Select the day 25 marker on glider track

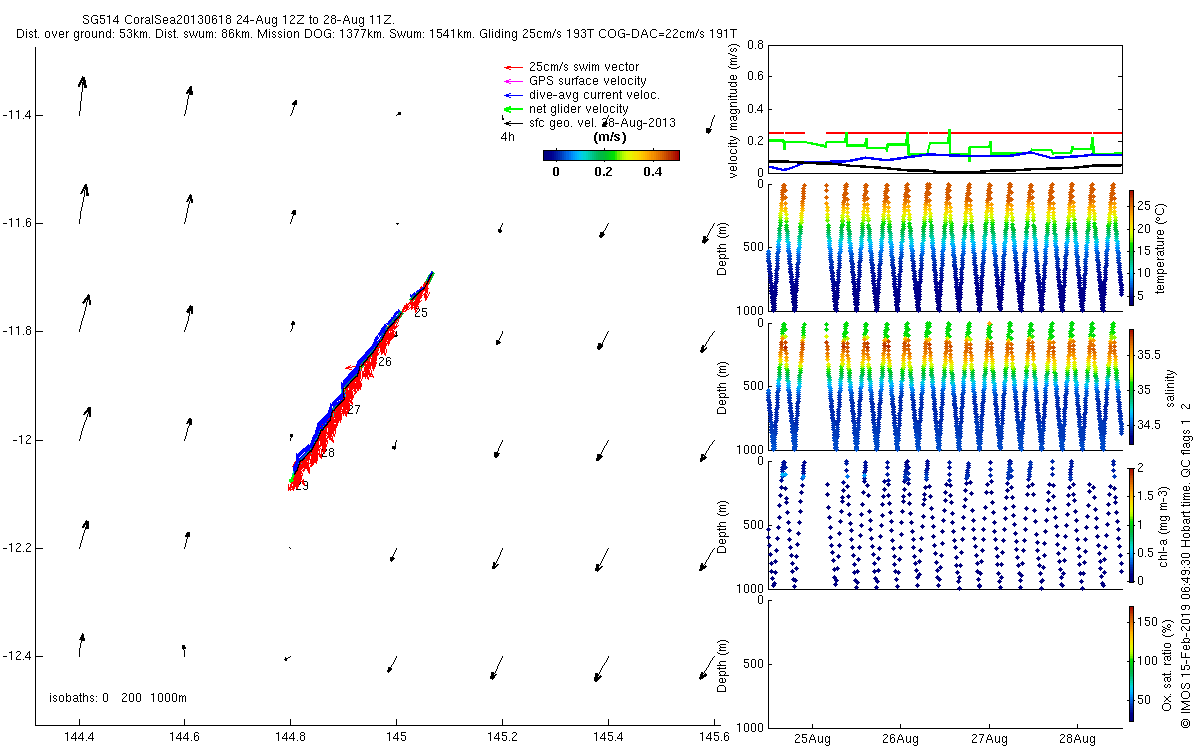pos(420,313)
